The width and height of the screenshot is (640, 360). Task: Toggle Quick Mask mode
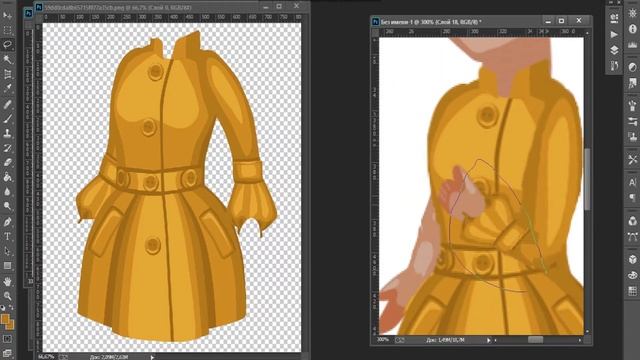coord(7,339)
